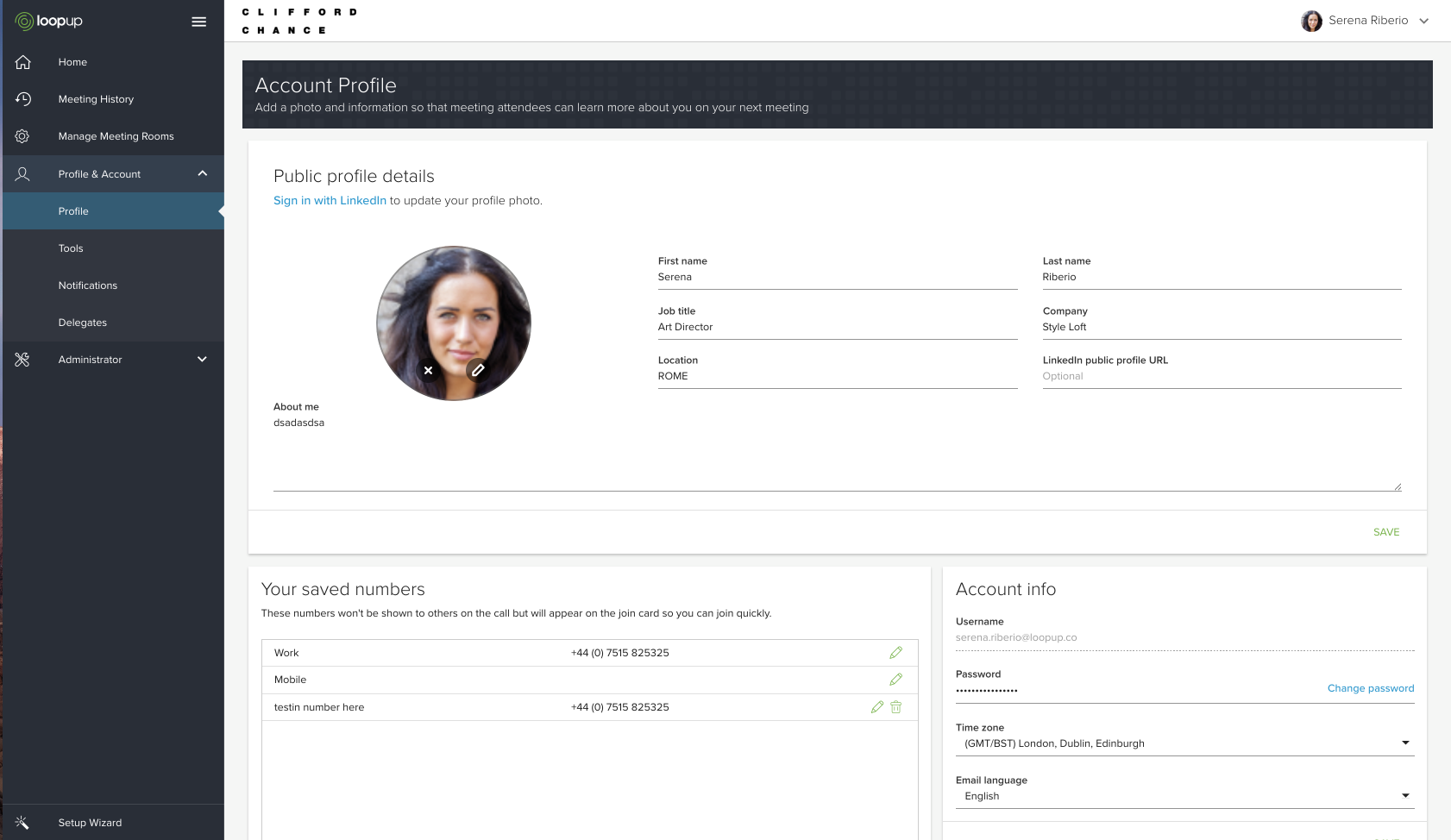
Task: Collapse the sidebar with hamburger icon
Action: [x=198, y=22]
